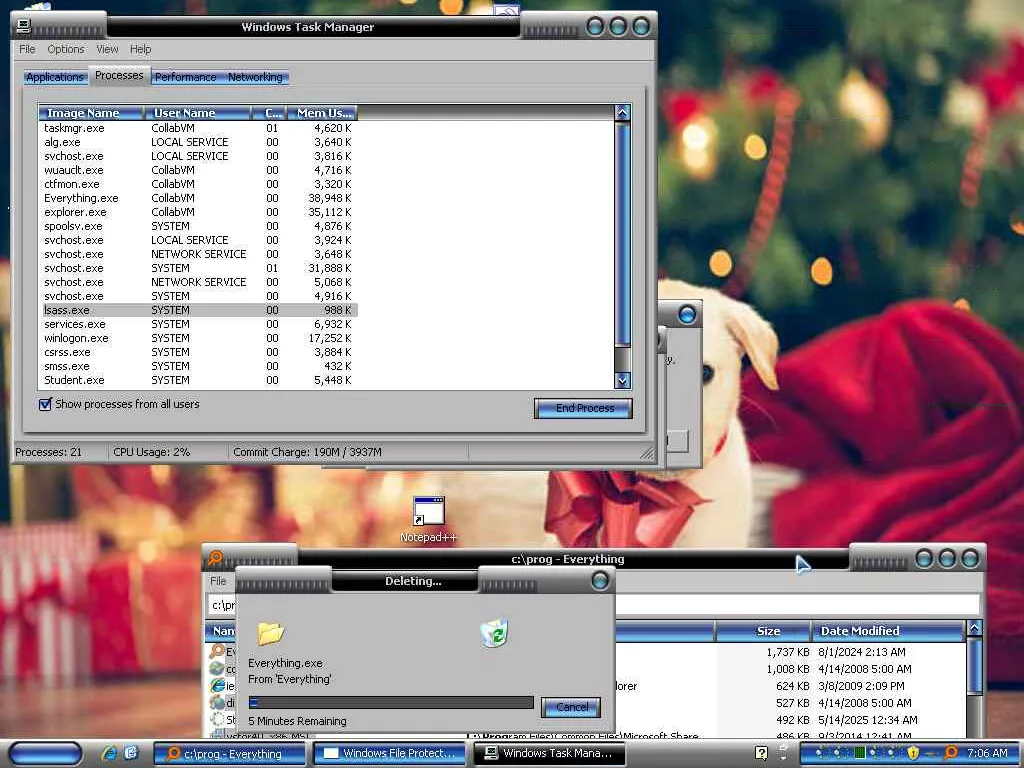Sort Everything results by Size column
Viewport: 1024px width, 768px height.
coord(763,631)
